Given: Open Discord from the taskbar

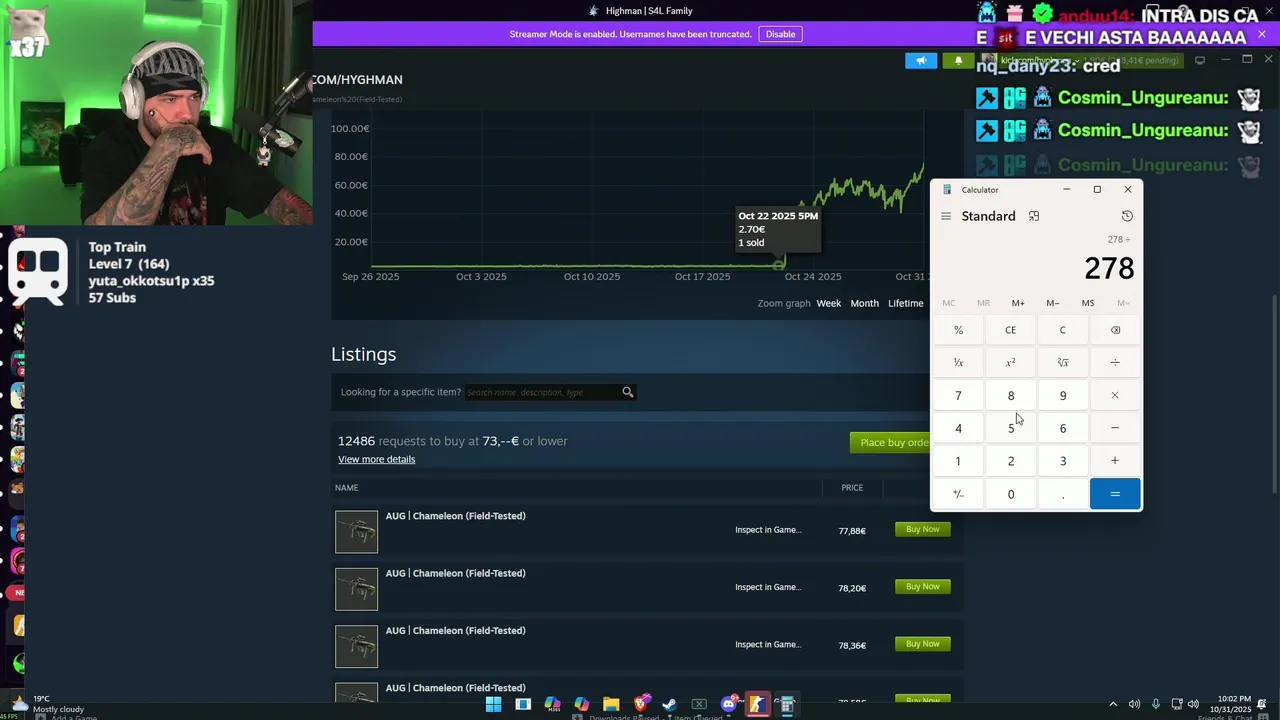Looking at the screenshot, I should [x=729, y=704].
